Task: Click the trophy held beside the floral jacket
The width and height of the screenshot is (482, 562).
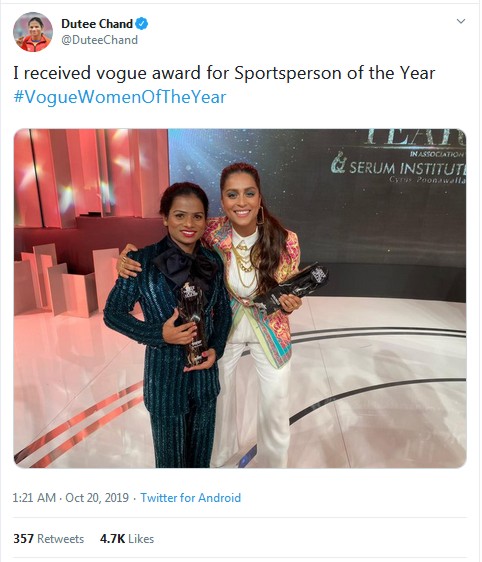Action: [x=291, y=287]
